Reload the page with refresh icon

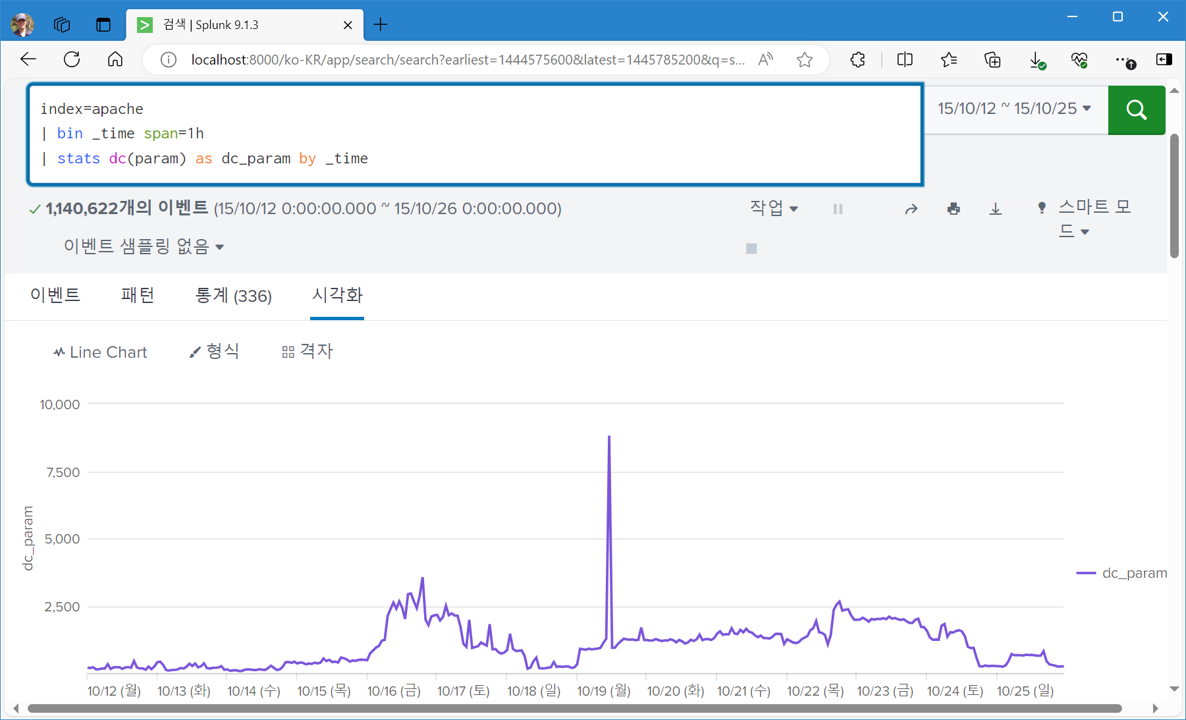[72, 60]
